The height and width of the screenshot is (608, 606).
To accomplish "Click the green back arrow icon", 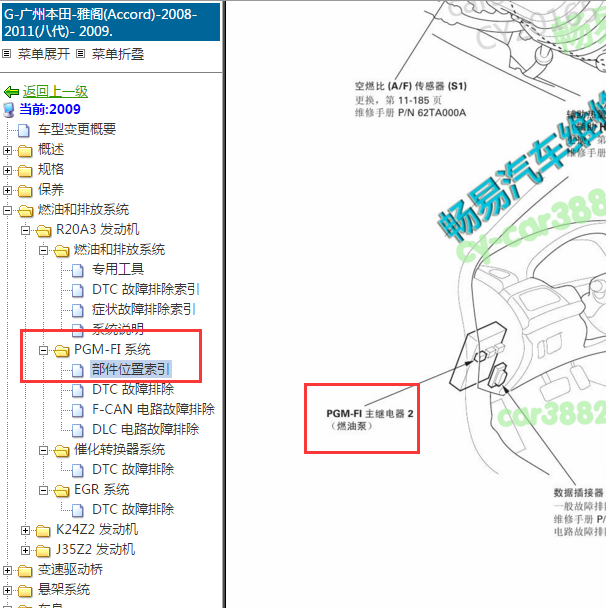I will point(11,92).
